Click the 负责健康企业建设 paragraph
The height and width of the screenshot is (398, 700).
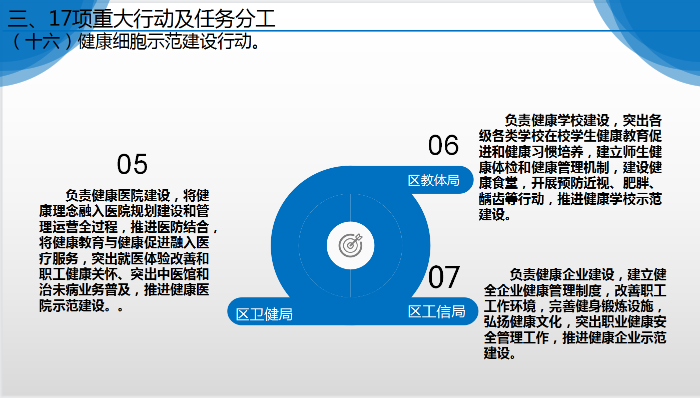click(575, 314)
